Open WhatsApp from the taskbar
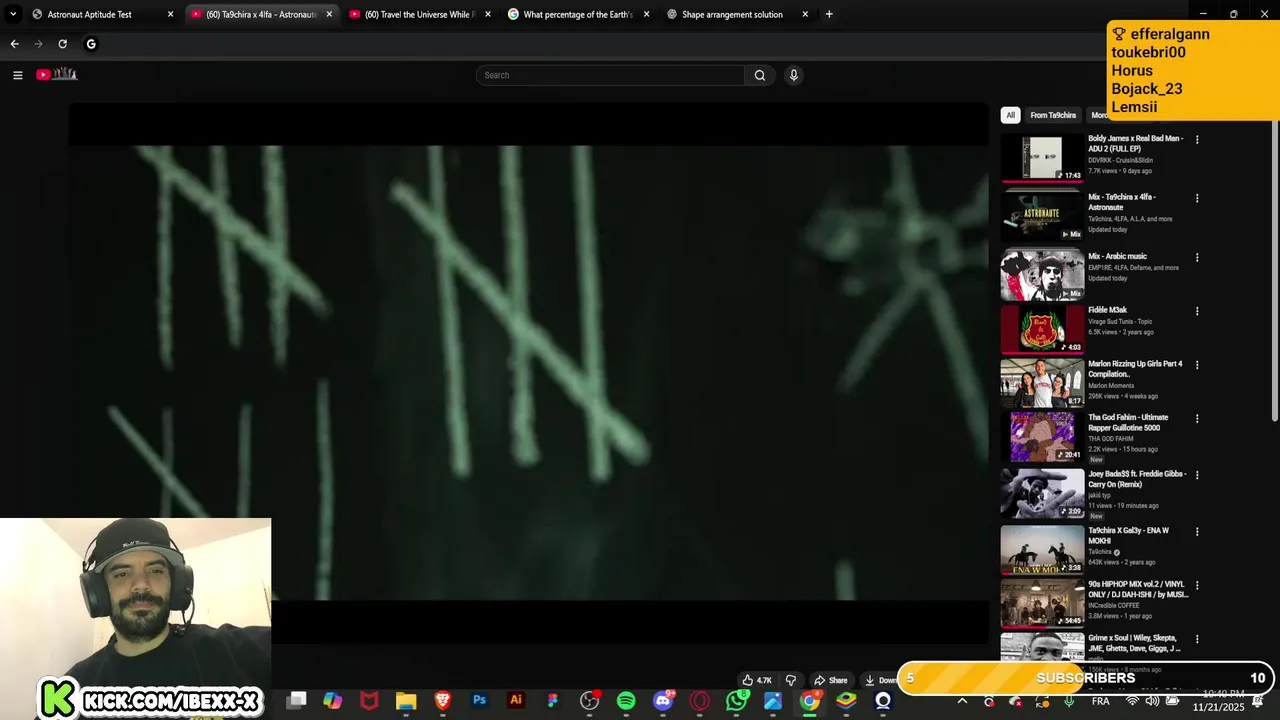The height and width of the screenshot is (720, 1280). point(737,701)
